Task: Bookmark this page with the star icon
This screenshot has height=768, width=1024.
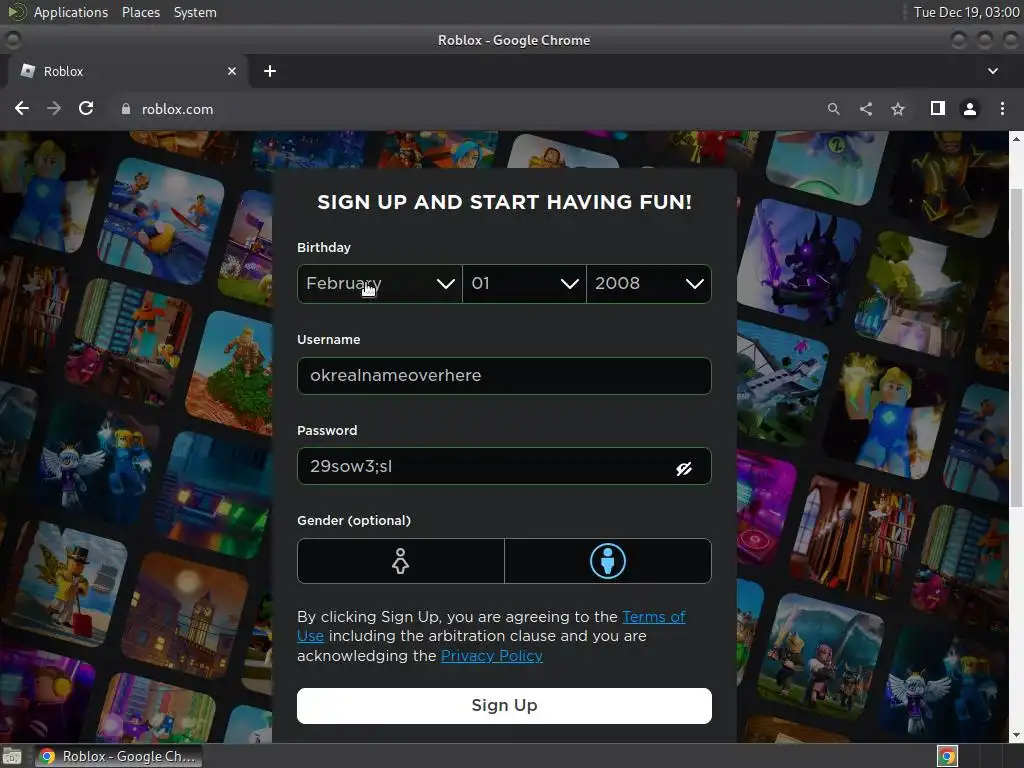Action: pyautogui.click(x=898, y=109)
